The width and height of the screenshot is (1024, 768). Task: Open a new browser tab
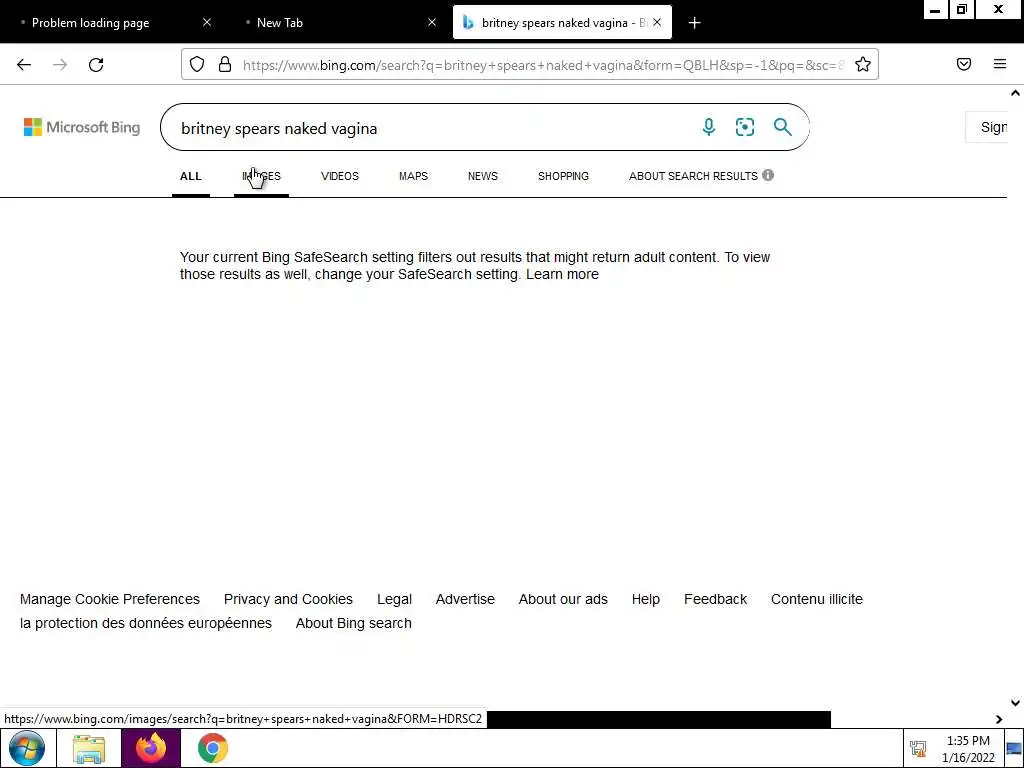694,23
